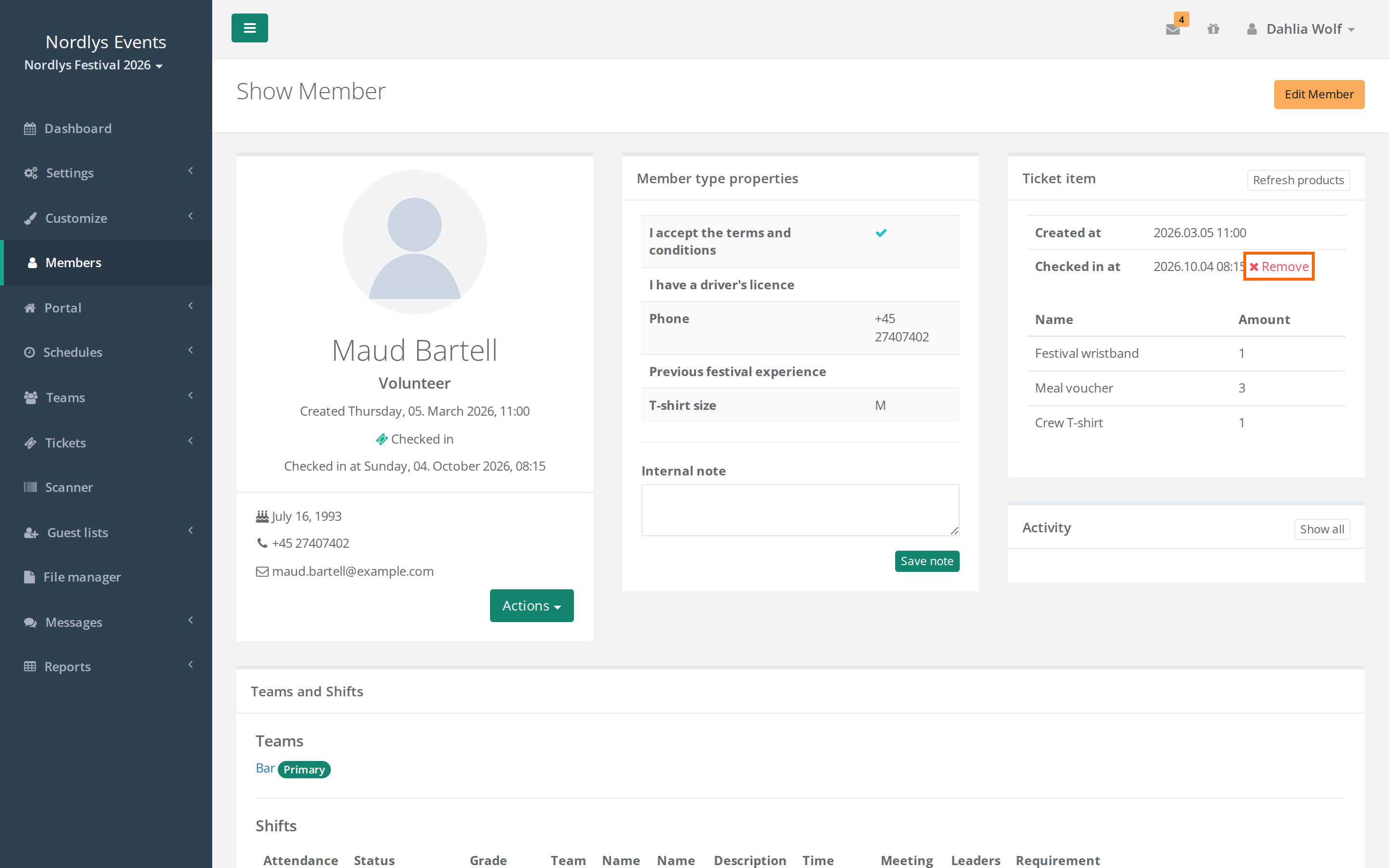
Task: Open Scanner from the sidebar
Action: tap(106, 488)
